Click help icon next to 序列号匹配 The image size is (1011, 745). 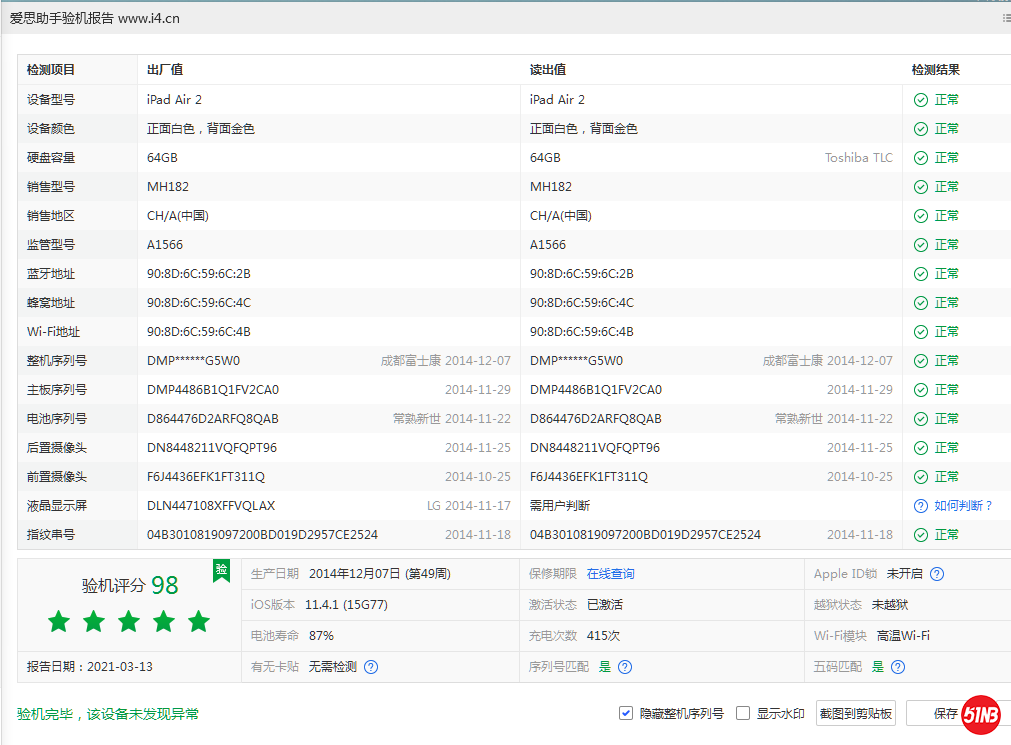[625, 667]
